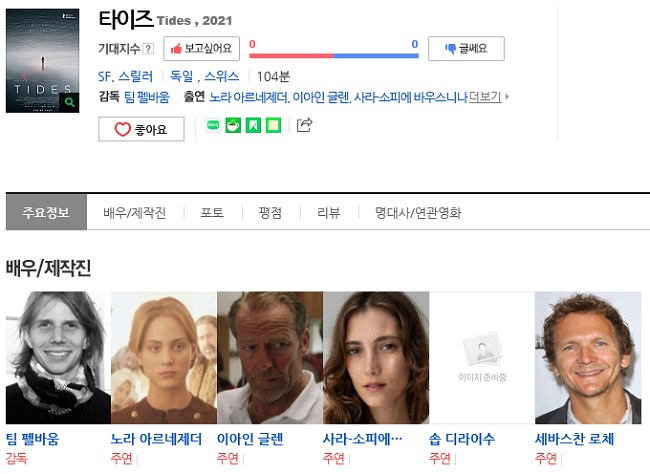650x474 pixels.
Task: Click the red-blue expectation index bar
Action: coord(334,56)
